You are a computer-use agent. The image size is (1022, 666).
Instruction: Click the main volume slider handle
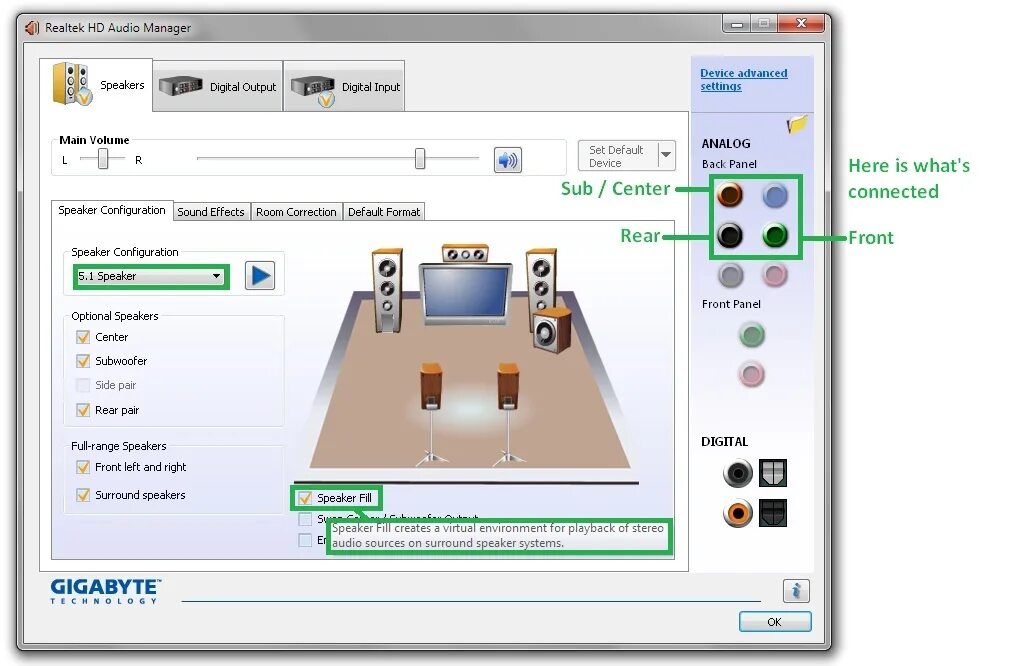click(x=420, y=158)
